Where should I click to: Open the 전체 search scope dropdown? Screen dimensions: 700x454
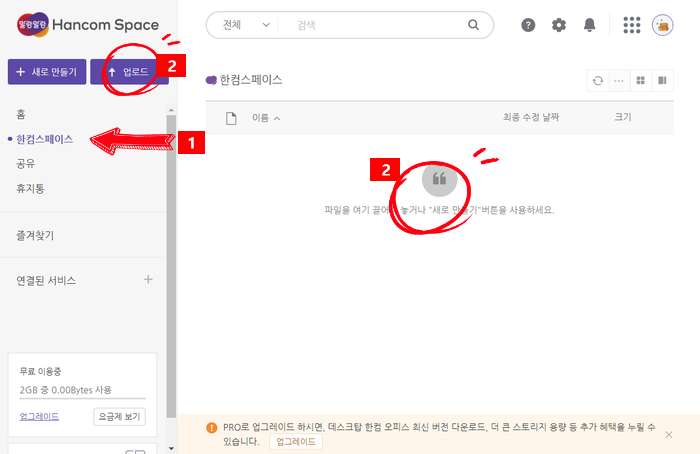pos(246,25)
